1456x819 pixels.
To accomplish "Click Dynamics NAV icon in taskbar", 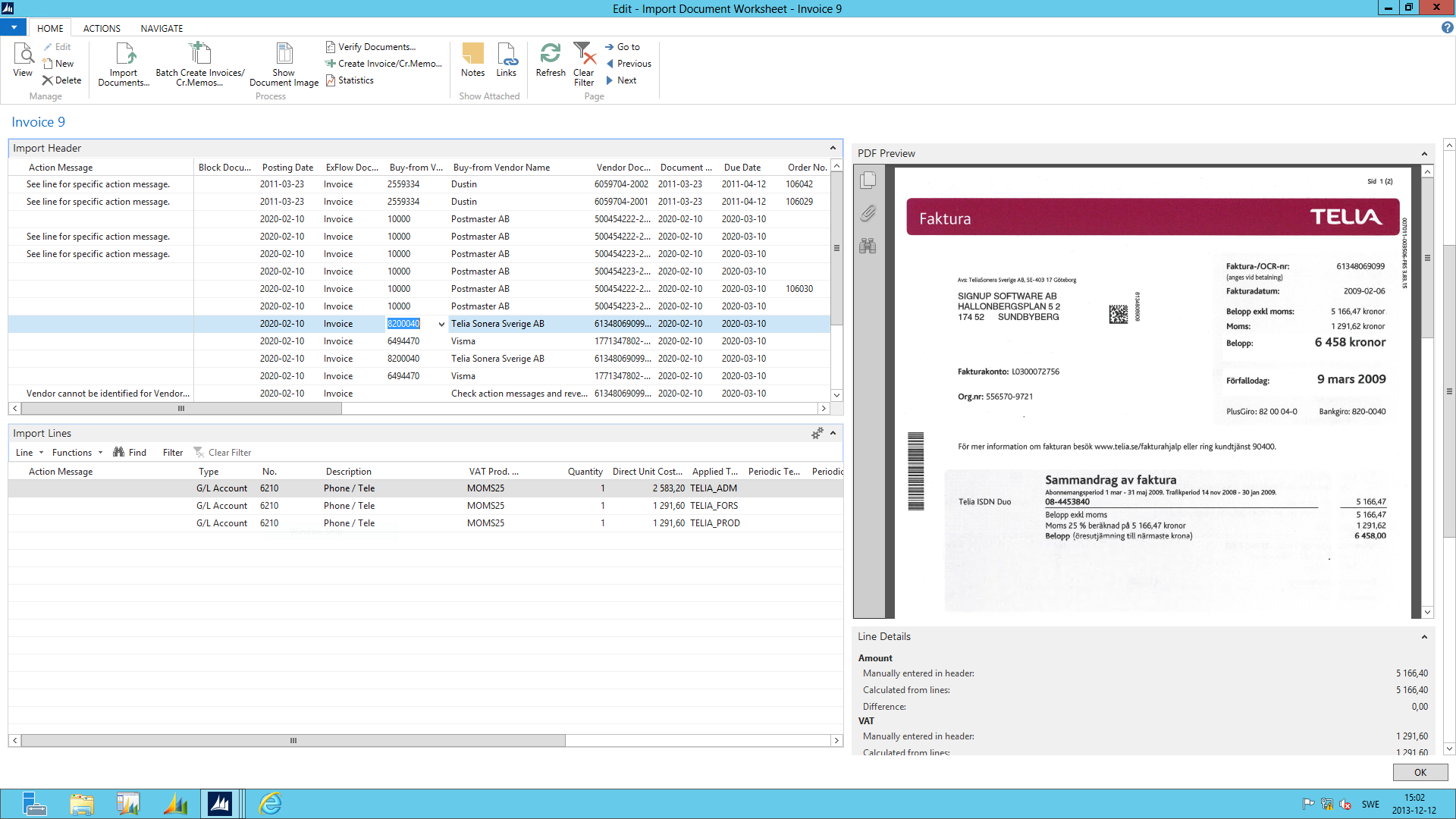I will pyautogui.click(x=220, y=804).
